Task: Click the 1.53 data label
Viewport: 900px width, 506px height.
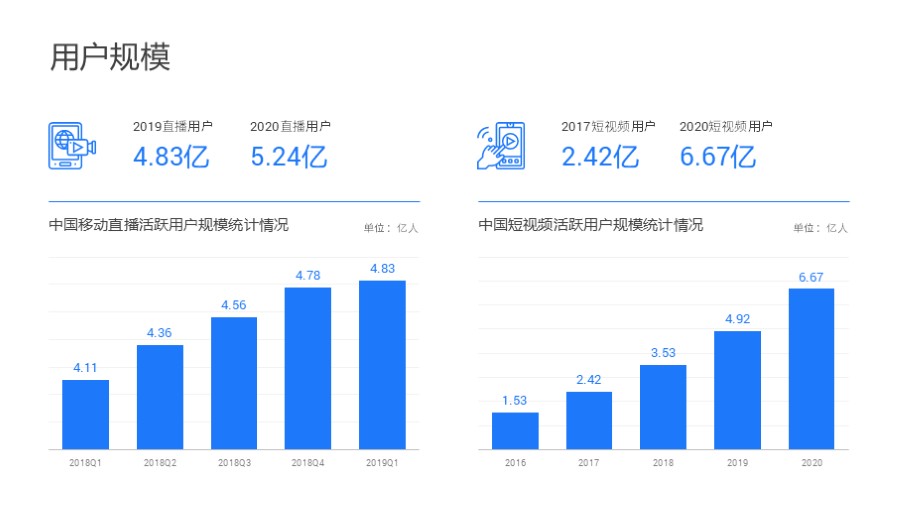Action: 514,400
